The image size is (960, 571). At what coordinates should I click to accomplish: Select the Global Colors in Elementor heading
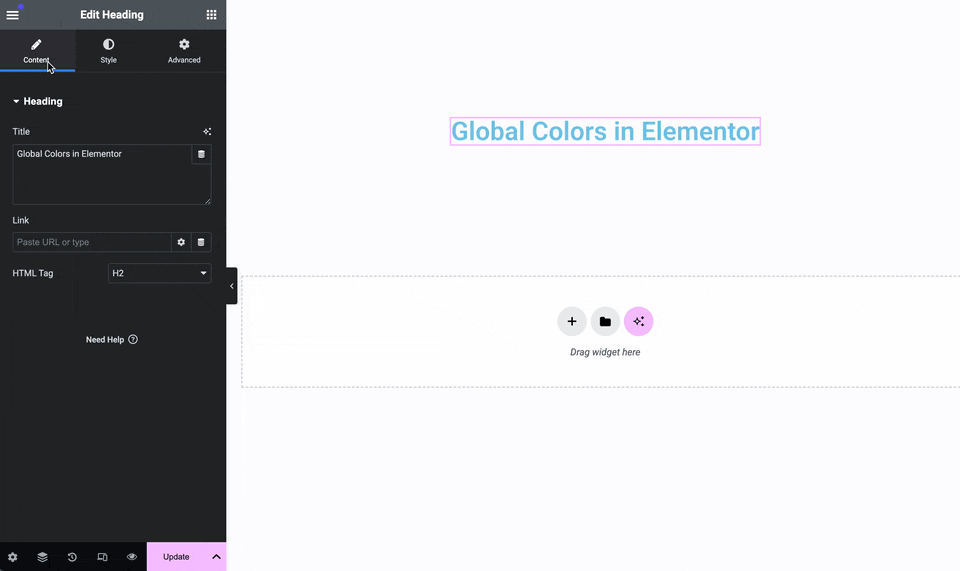tap(605, 132)
